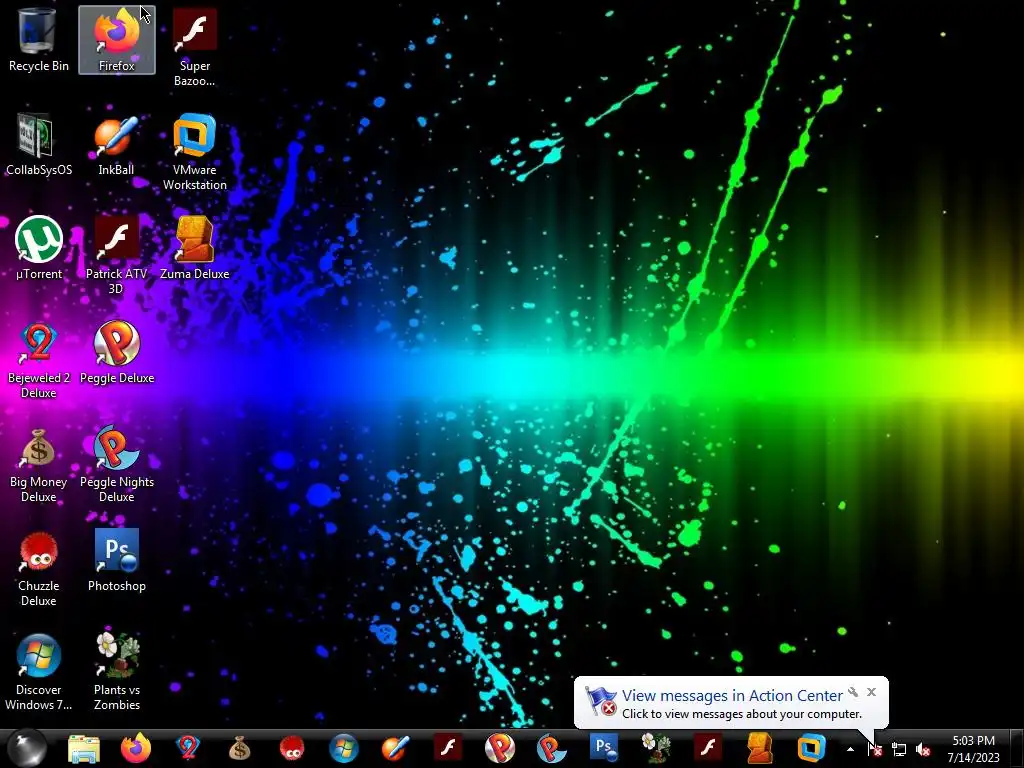Select the Super Bazoo... Flash desktop shortcut
This screenshot has height=768, width=1024.
click(x=195, y=48)
